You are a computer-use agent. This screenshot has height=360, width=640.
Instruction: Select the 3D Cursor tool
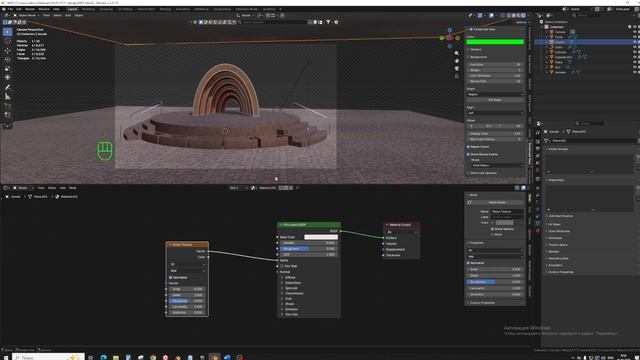7,41
